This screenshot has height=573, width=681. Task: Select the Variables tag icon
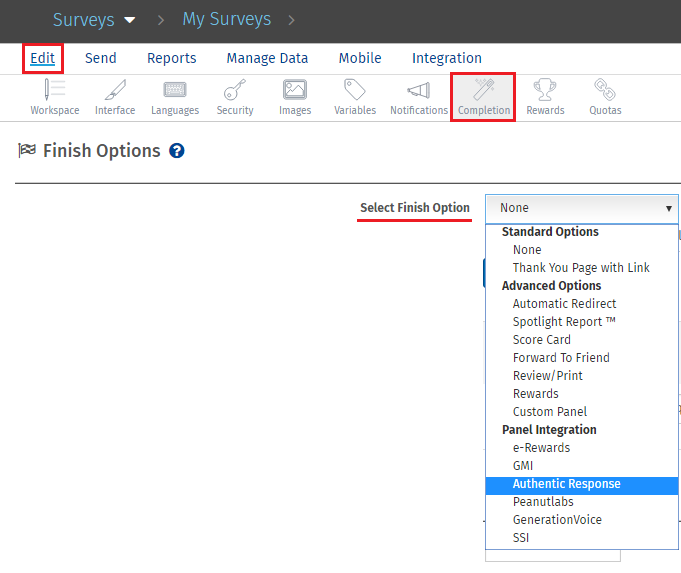tap(355, 91)
